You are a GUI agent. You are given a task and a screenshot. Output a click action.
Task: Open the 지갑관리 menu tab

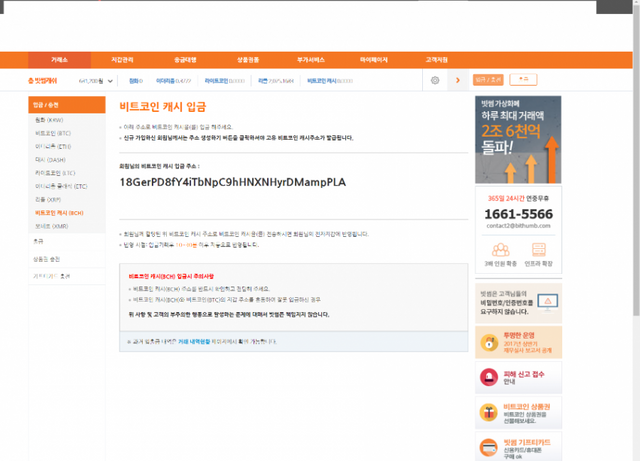click(x=122, y=60)
